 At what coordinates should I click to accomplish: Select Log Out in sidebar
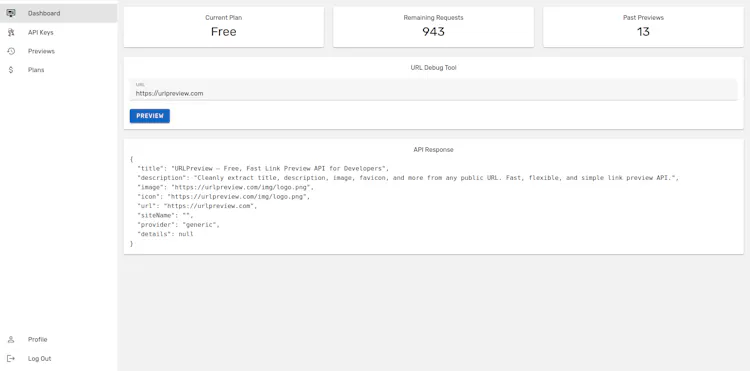point(58,359)
